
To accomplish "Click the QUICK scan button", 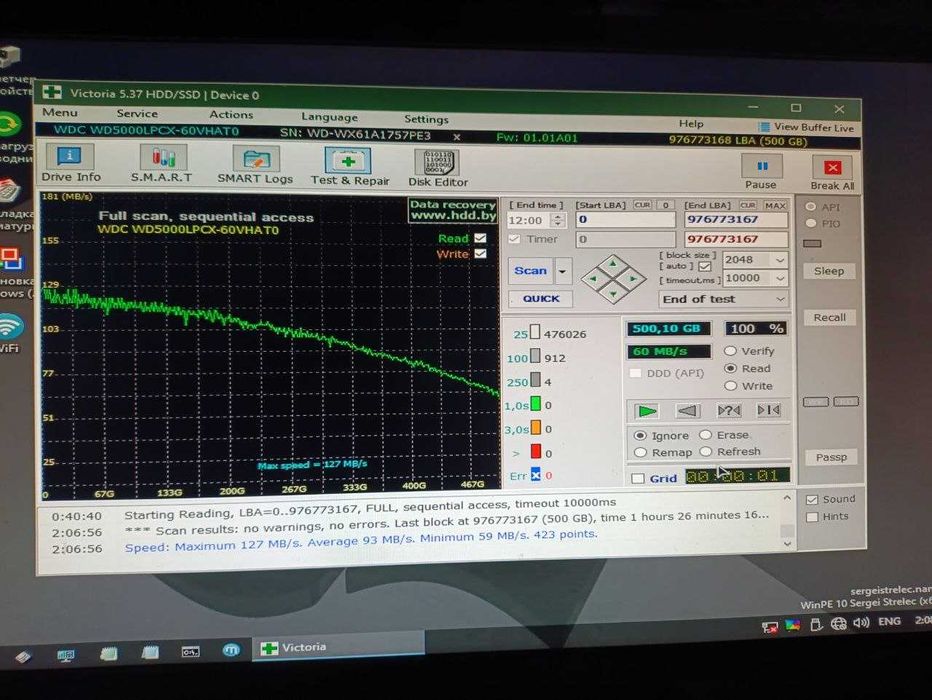I will [541, 299].
